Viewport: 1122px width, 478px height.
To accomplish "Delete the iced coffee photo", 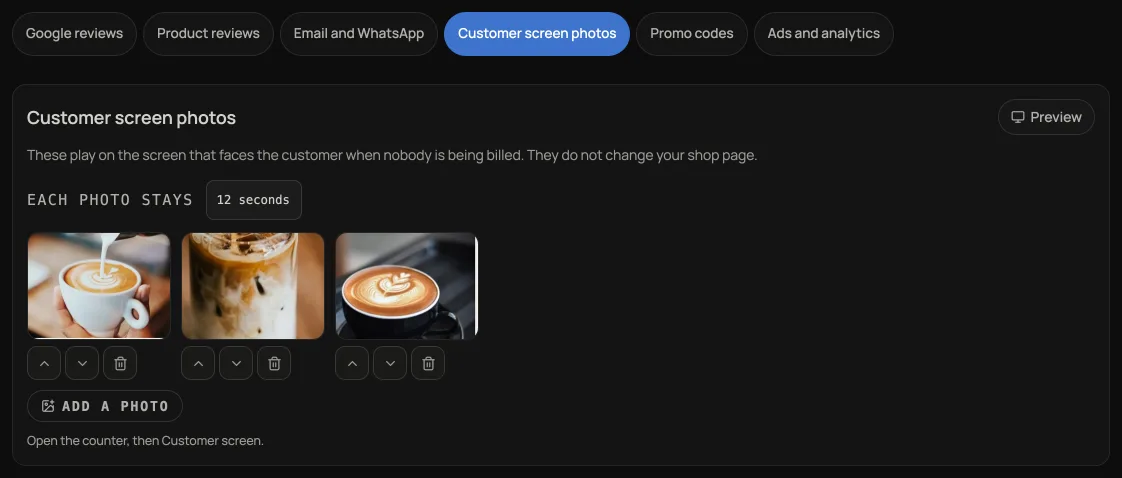I will pos(274,363).
